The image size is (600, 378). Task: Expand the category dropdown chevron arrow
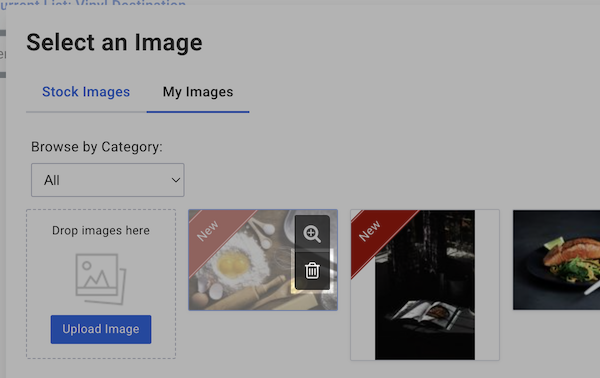tap(176, 180)
